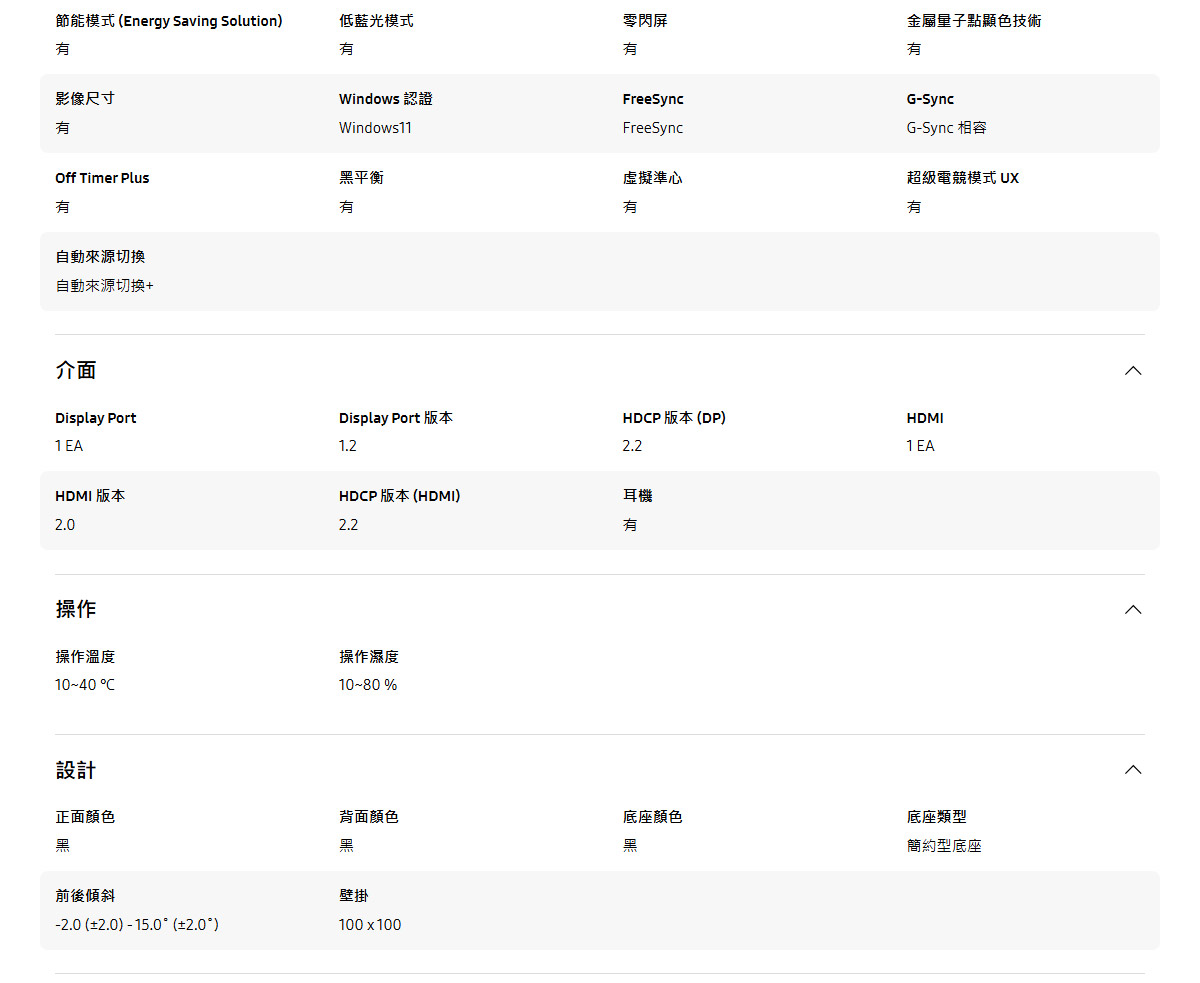The image size is (1200, 983).
Task: Click the 介面 section heading
Action: [76, 370]
